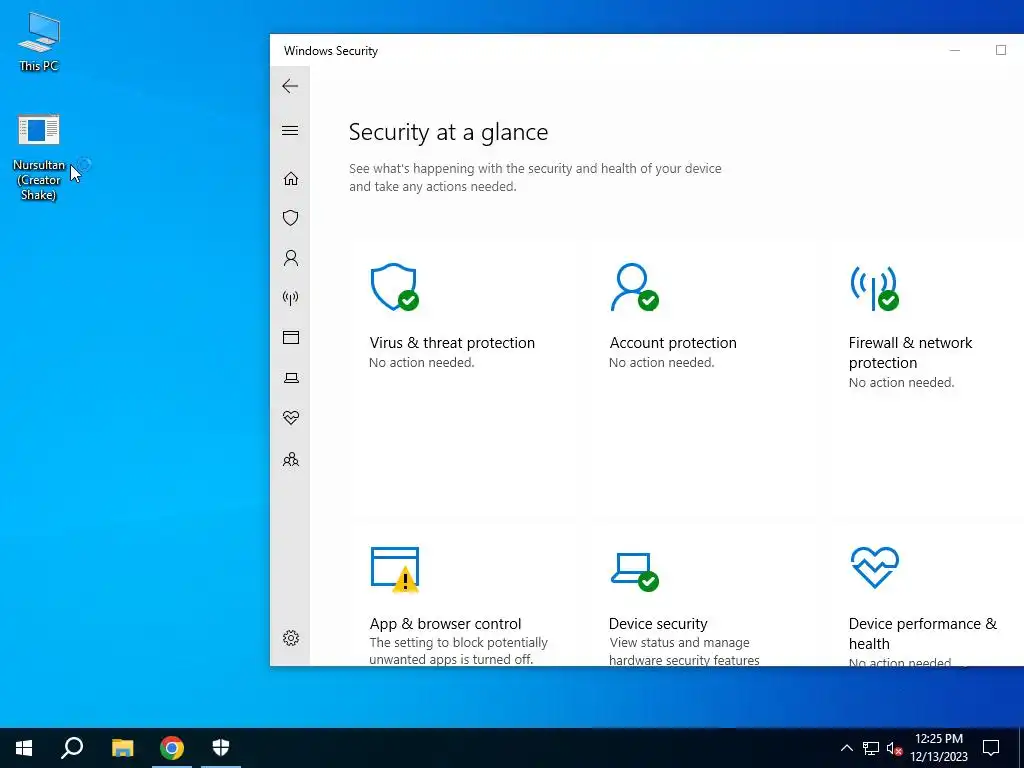Open the Windows Start menu
This screenshot has width=1024, height=768.
tap(24, 748)
